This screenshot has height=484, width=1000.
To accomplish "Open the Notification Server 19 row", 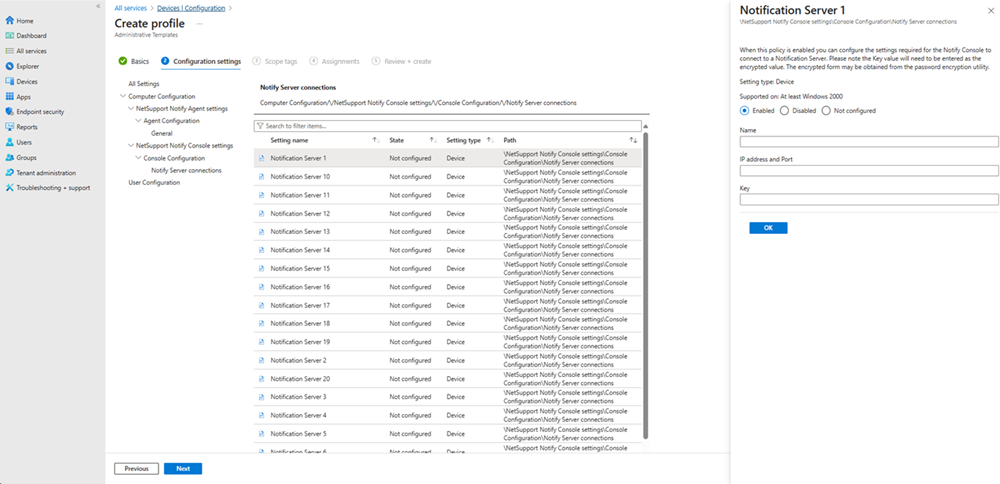I will [448, 342].
